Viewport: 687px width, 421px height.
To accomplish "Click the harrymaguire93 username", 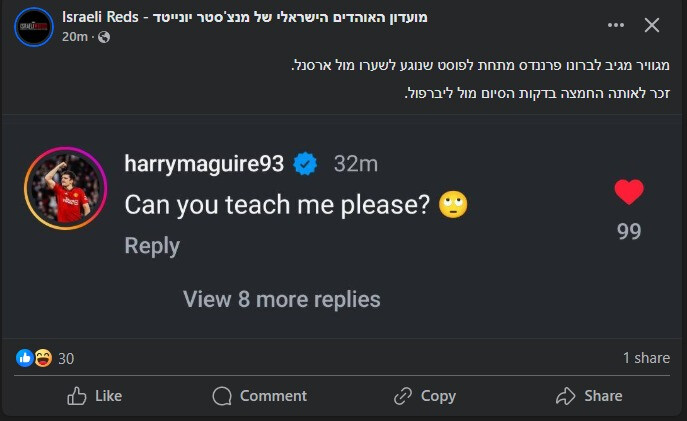I will 205,163.
